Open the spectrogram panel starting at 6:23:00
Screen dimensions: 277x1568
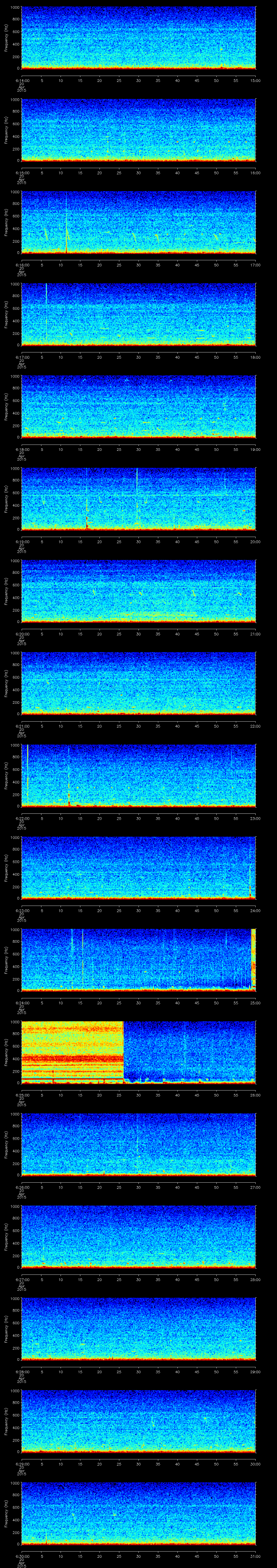coord(138,868)
